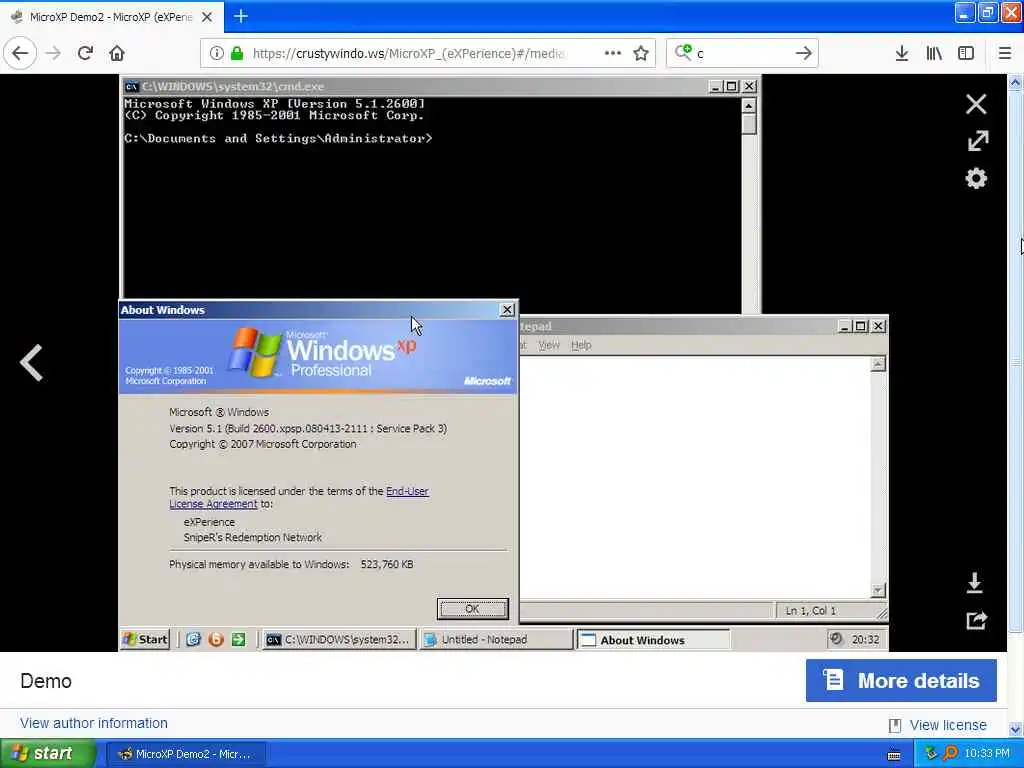Show the previous image in viewer

pos(31,362)
